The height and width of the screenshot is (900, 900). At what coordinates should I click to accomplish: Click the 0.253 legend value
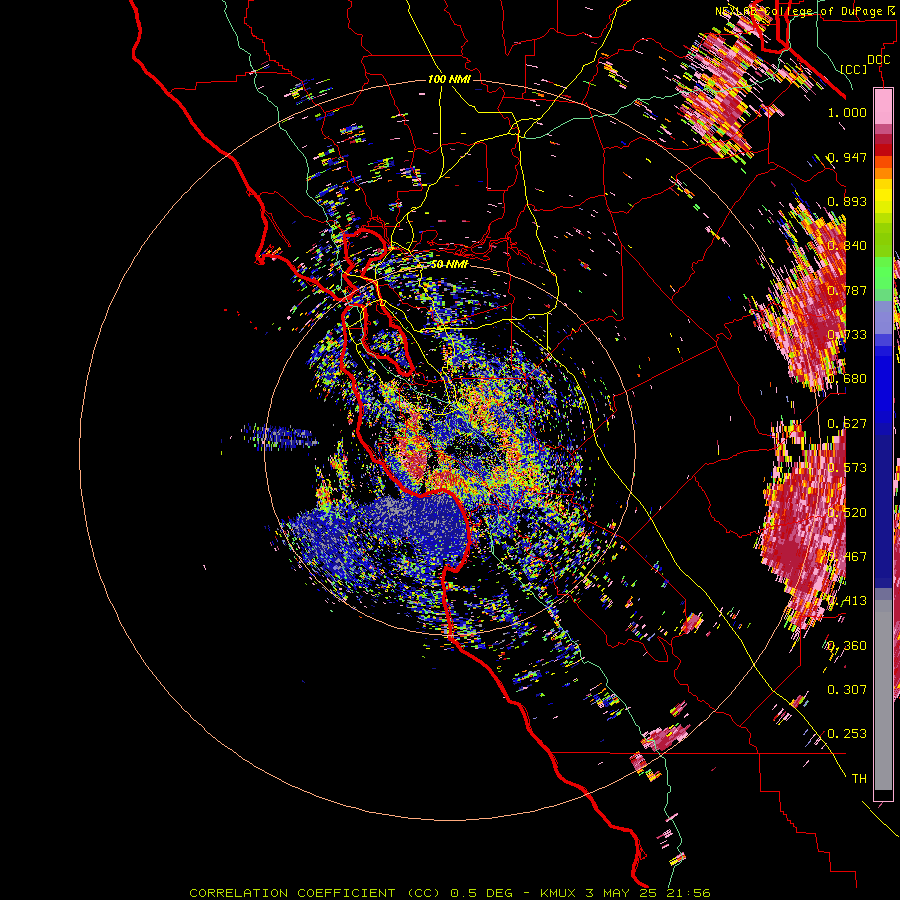tap(847, 734)
